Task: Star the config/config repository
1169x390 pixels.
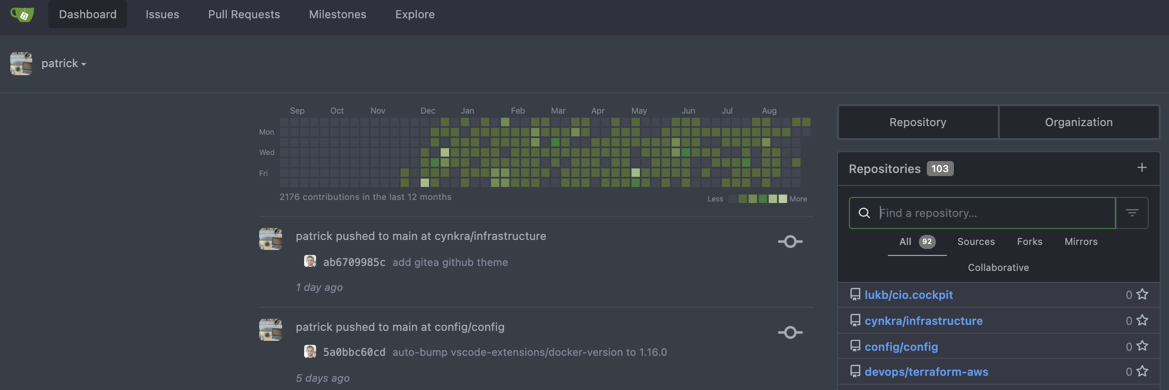Action: (1141, 346)
